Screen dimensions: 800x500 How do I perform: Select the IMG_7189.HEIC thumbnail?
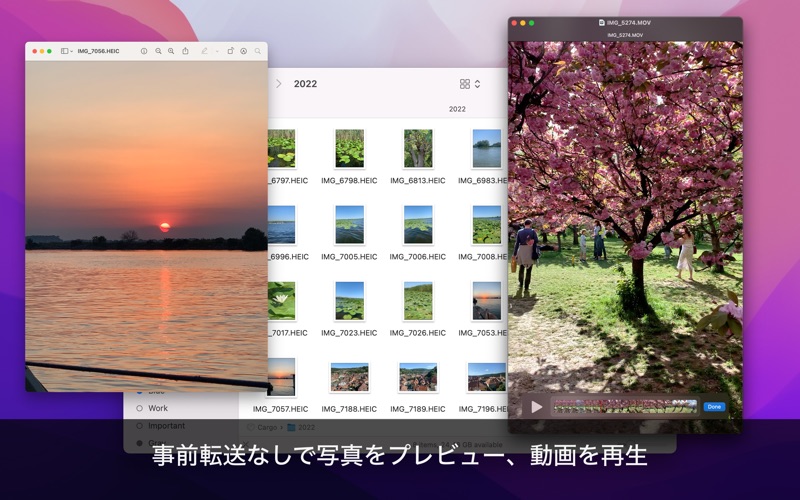(418, 377)
